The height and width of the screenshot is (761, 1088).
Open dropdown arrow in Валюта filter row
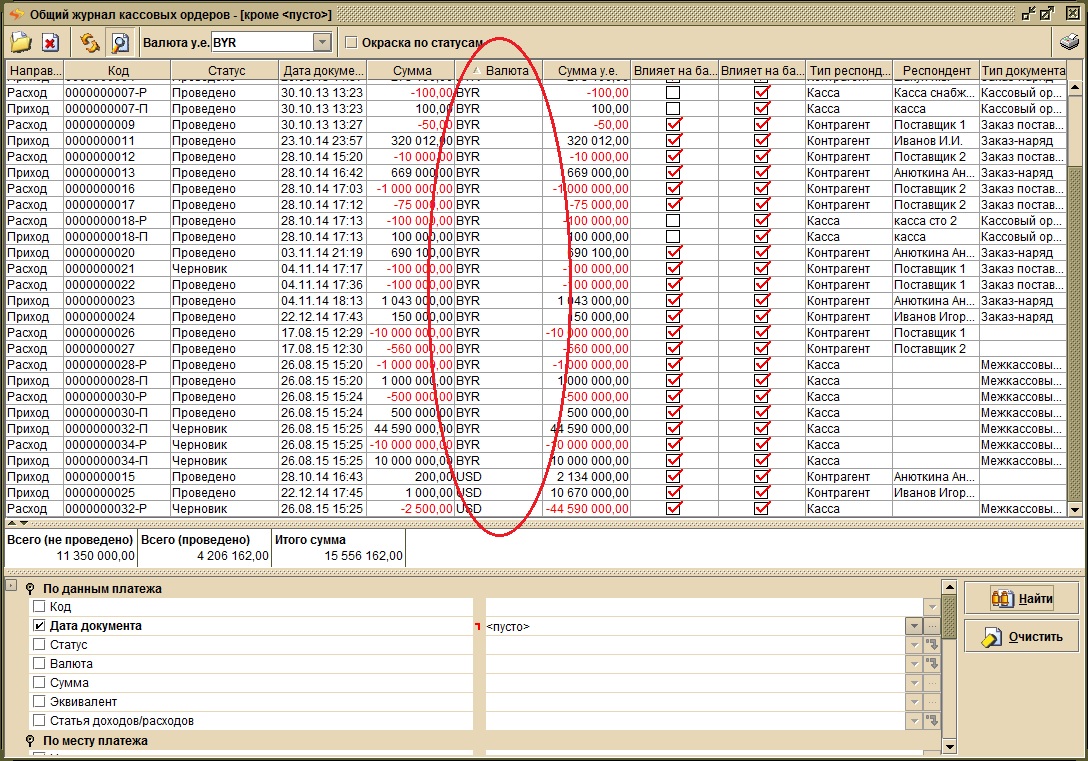point(914,664)
